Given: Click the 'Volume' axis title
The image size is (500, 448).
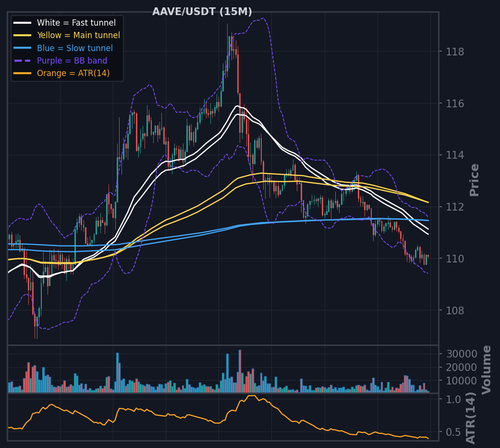Looking at the screenshot, I should point(486,370).
